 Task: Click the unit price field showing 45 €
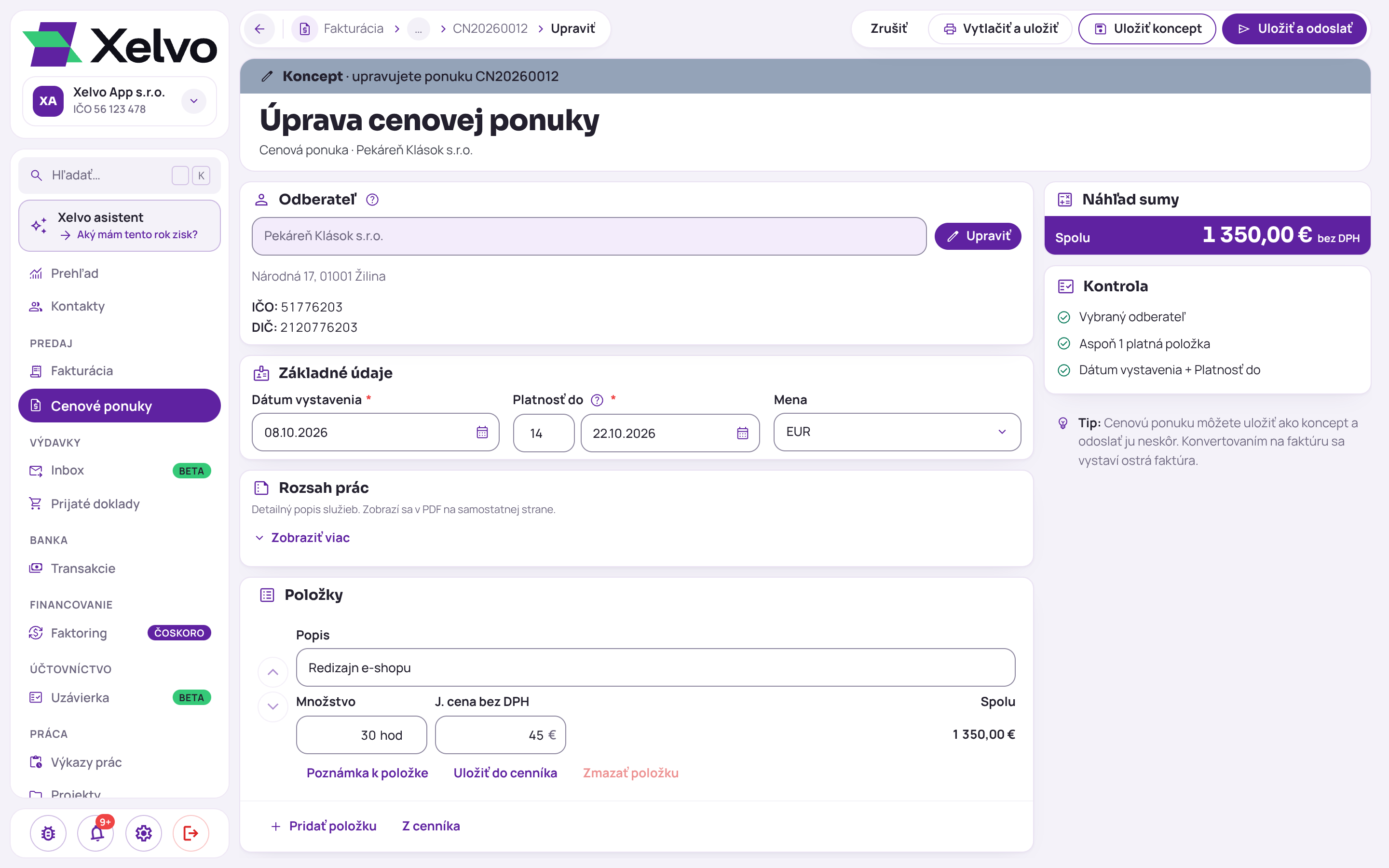pos(501,735)
